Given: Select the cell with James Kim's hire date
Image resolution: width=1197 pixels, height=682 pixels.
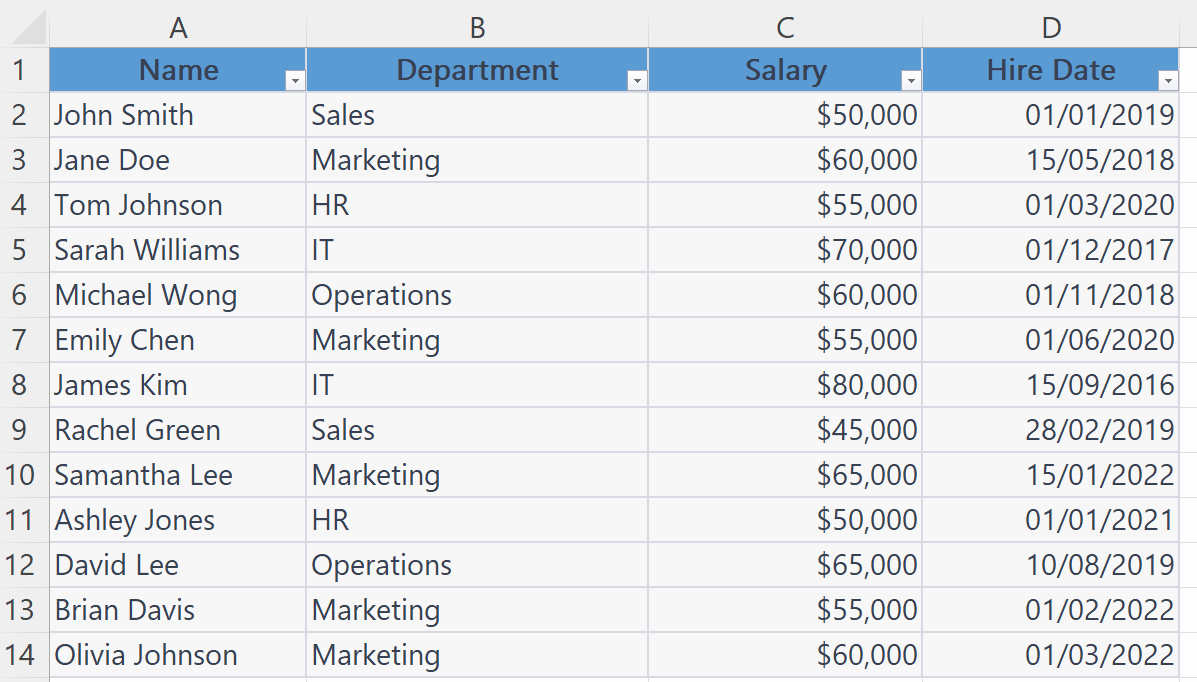Looking at the screenshot, I should 1051,385.
